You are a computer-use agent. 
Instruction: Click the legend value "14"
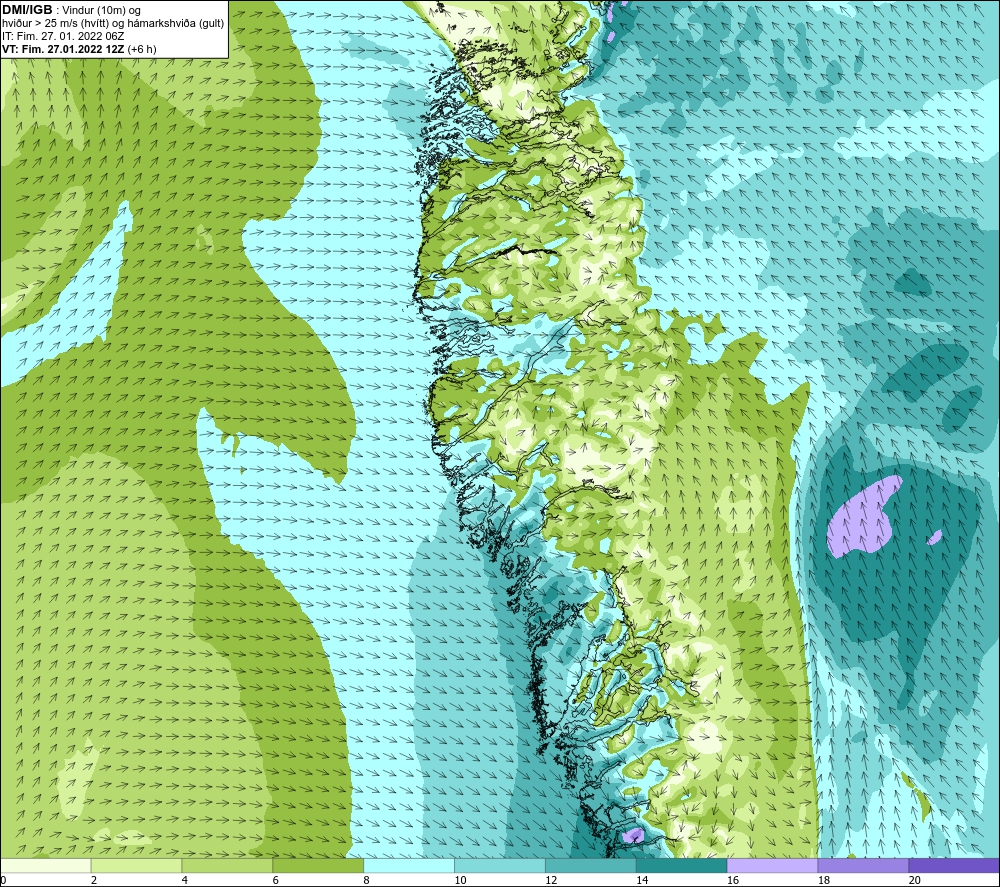[642, 880]
